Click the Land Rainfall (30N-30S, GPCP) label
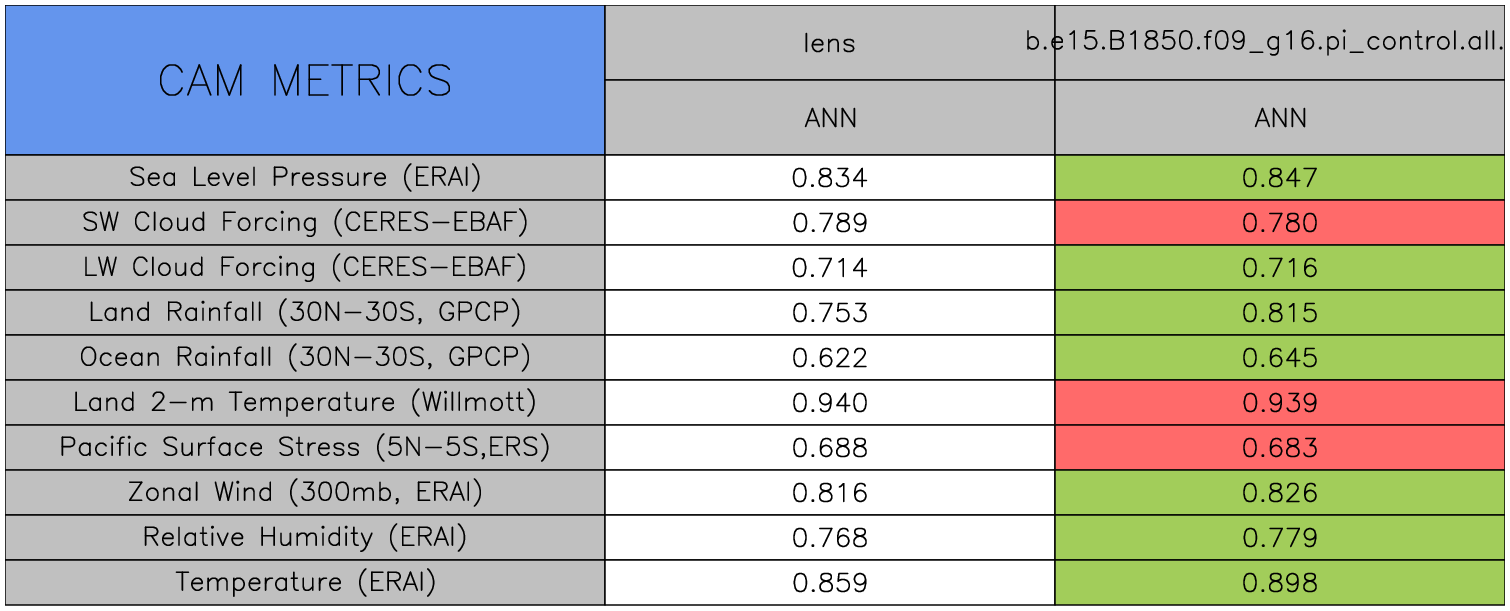 tap(305, 312)
